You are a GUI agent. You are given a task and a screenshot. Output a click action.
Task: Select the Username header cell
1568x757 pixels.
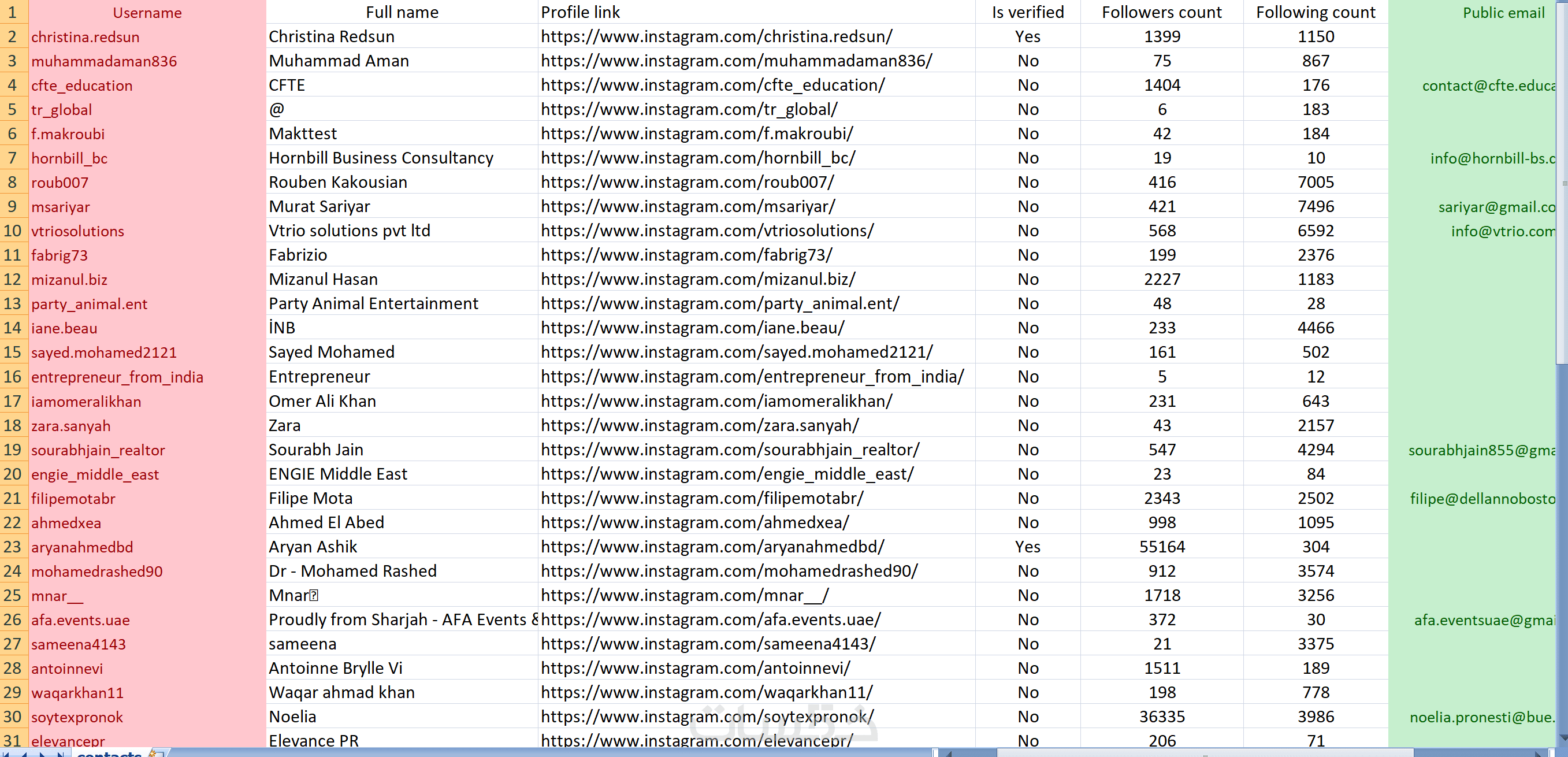click(x=147, y=12)
